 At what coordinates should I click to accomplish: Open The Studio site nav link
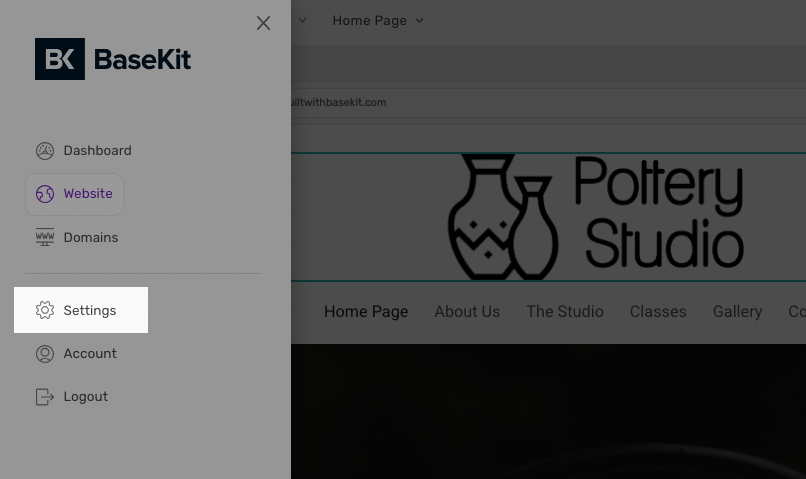(x=565, y=311)
